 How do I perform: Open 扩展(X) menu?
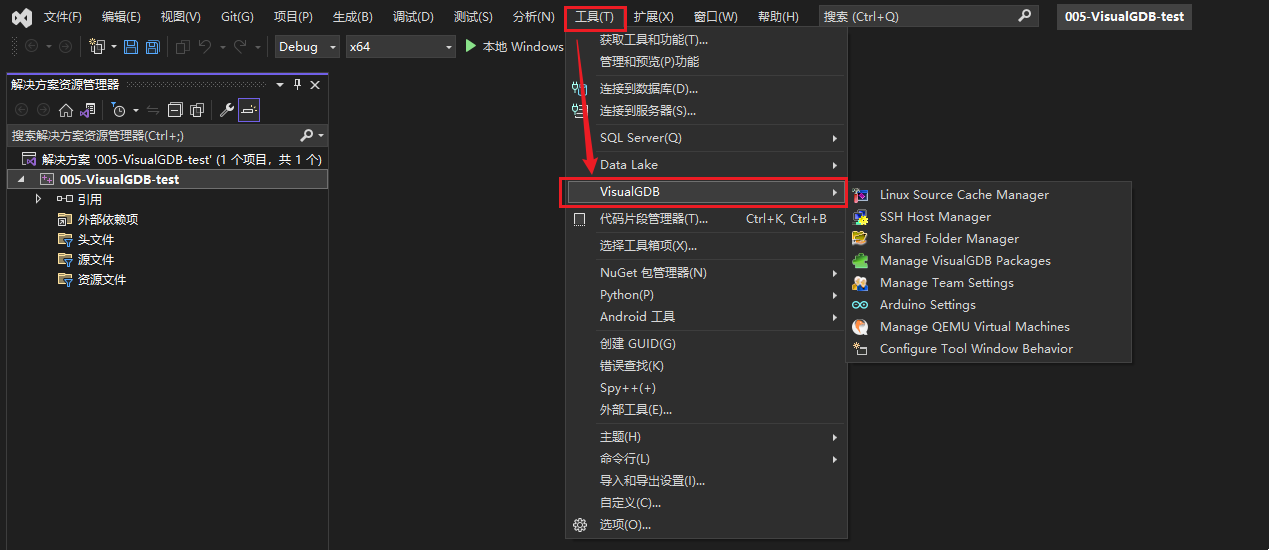click(x=654, y=17)
